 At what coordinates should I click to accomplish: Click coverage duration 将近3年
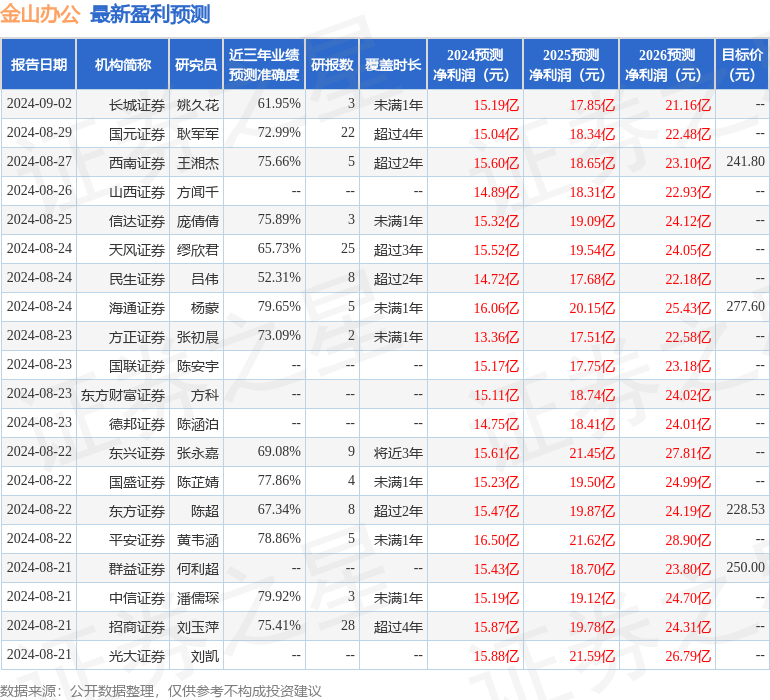point(398,453)
